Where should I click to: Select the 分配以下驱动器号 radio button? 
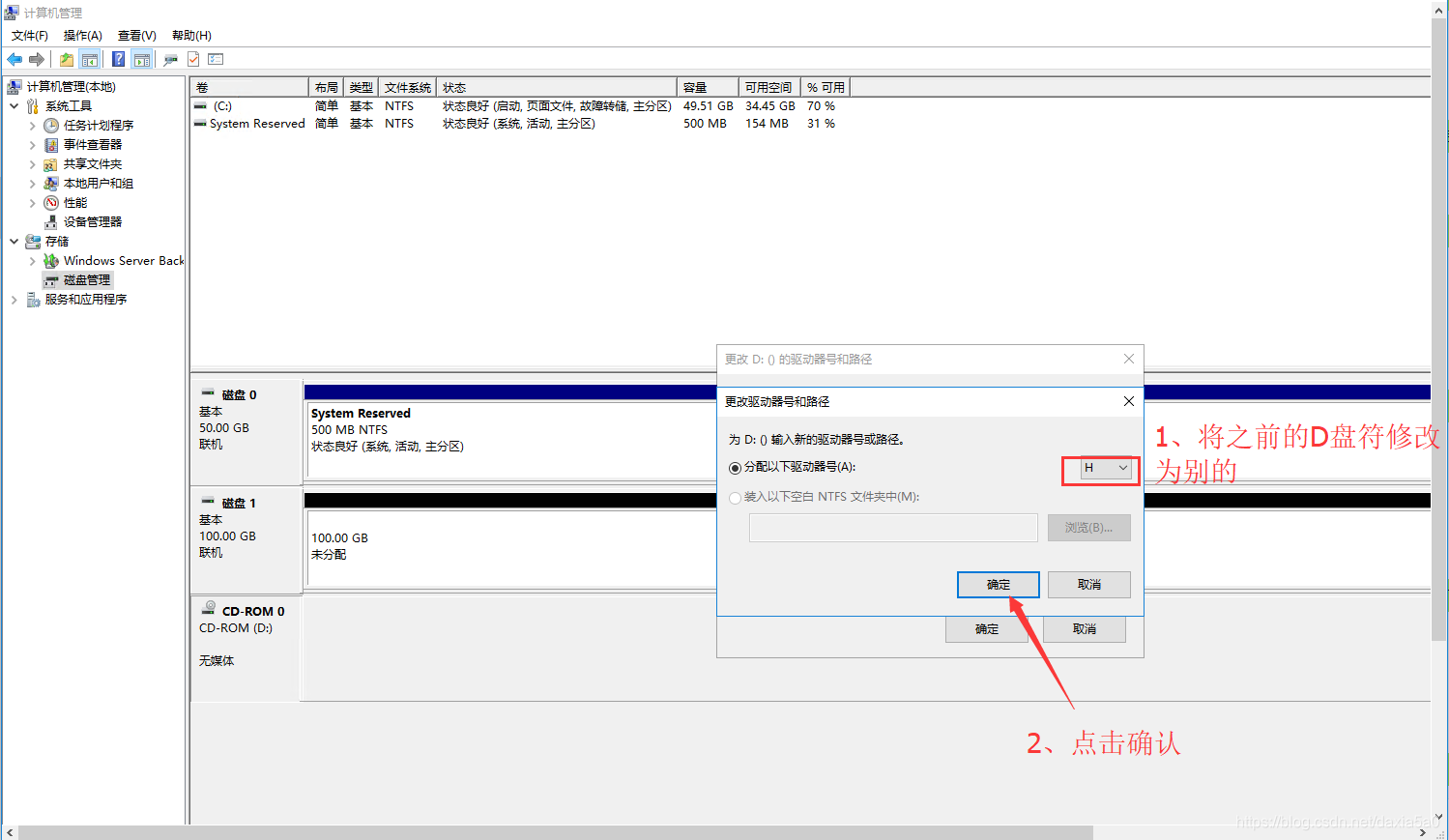tap(736, 467)
